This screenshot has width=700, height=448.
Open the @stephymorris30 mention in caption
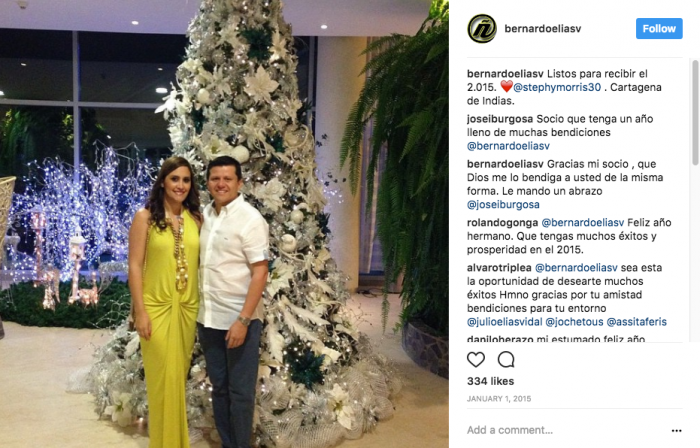(x=557, y=87)
